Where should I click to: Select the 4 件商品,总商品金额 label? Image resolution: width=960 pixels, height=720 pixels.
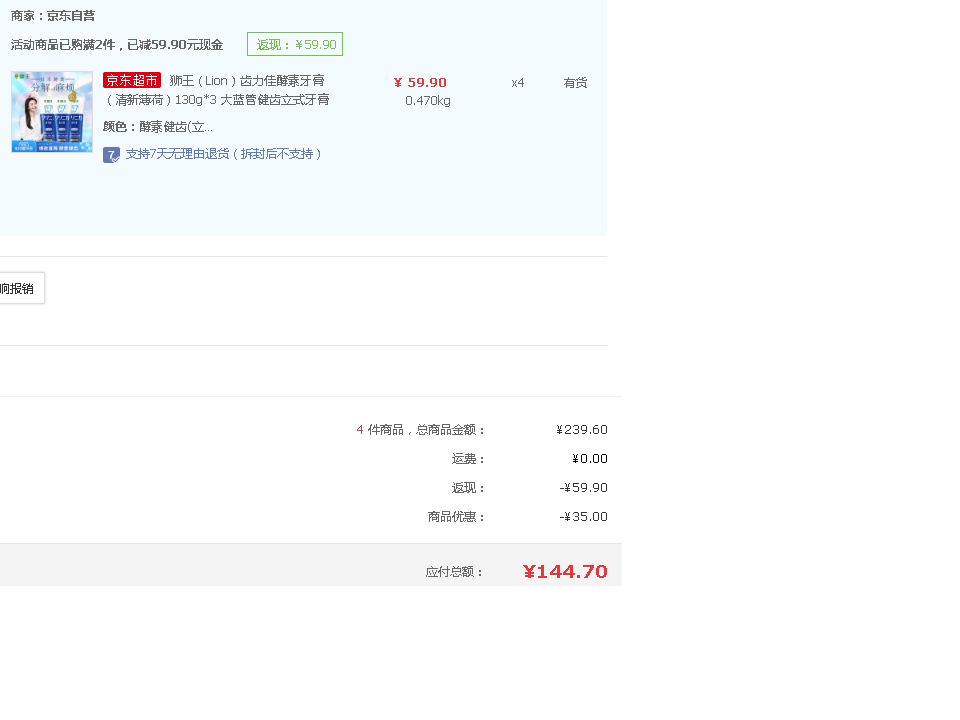point(421,430)
